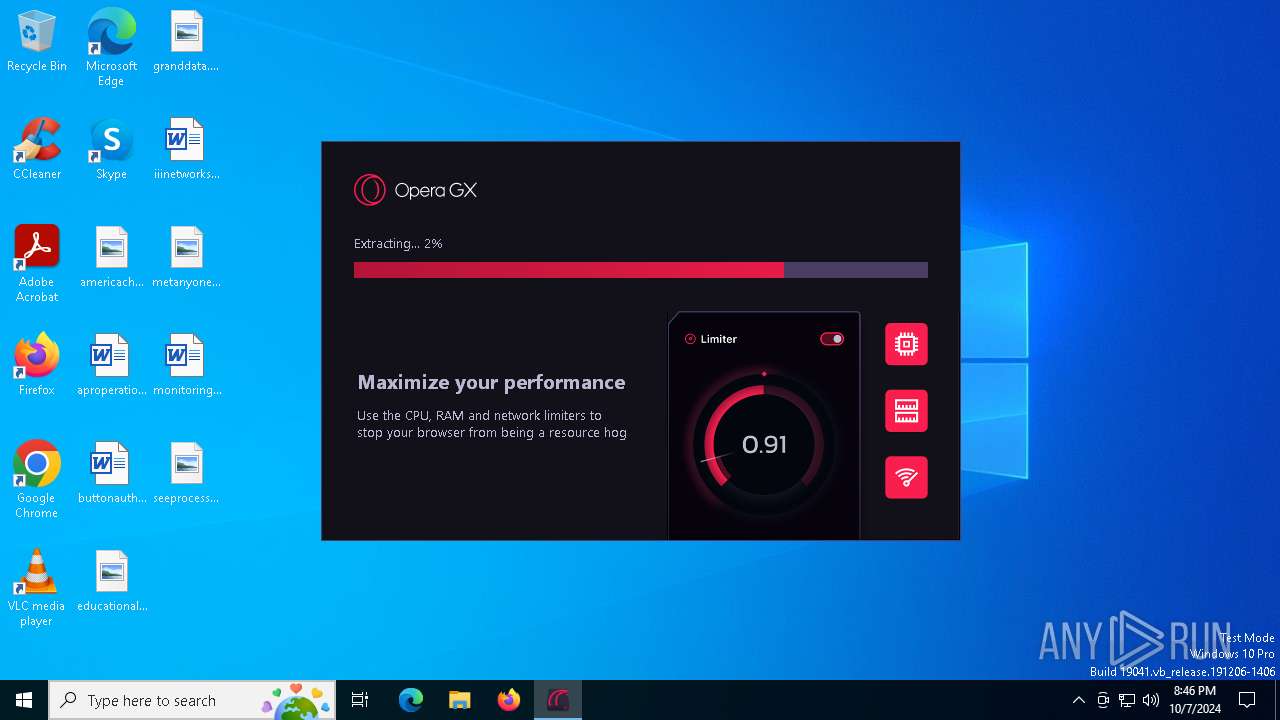Open VLC media player desktop shortcut

click(37, 588)
